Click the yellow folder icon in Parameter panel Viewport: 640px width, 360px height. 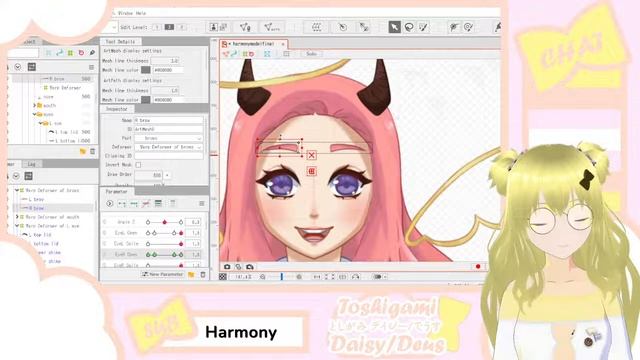pos(191,275)
